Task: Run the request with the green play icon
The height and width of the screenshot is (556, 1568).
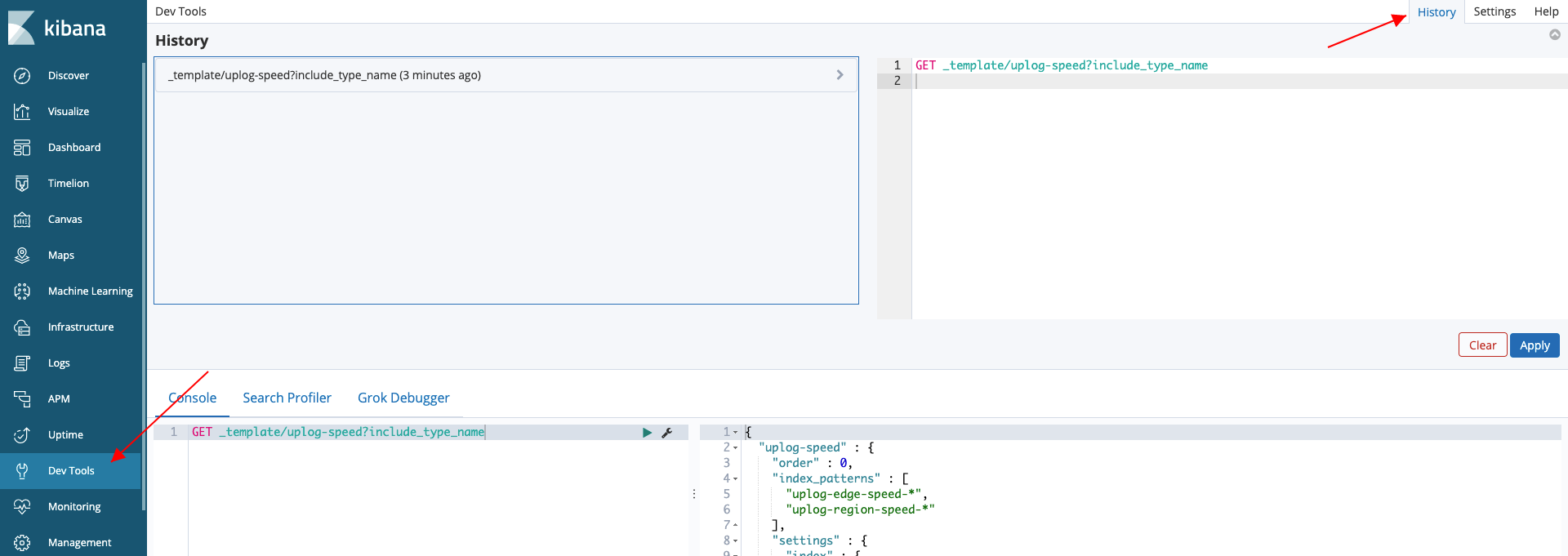Action: [x=647, y=433]
